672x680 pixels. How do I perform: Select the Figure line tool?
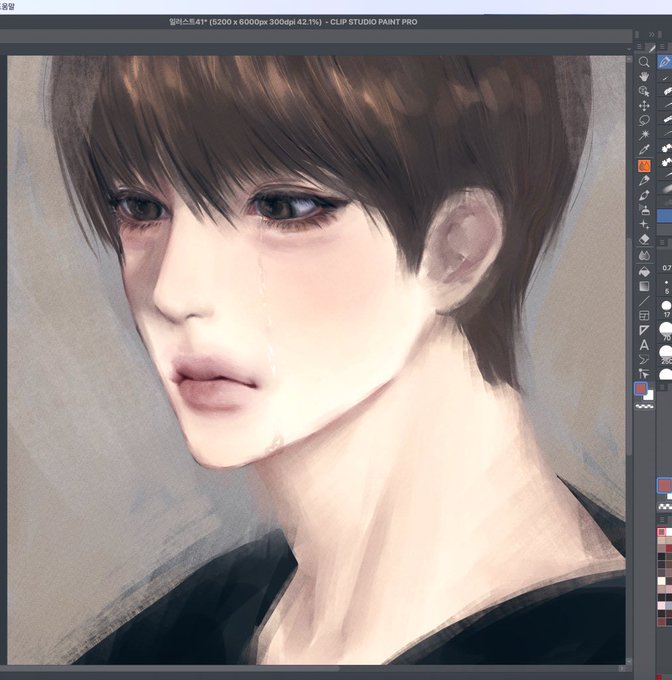pos(644,301)
